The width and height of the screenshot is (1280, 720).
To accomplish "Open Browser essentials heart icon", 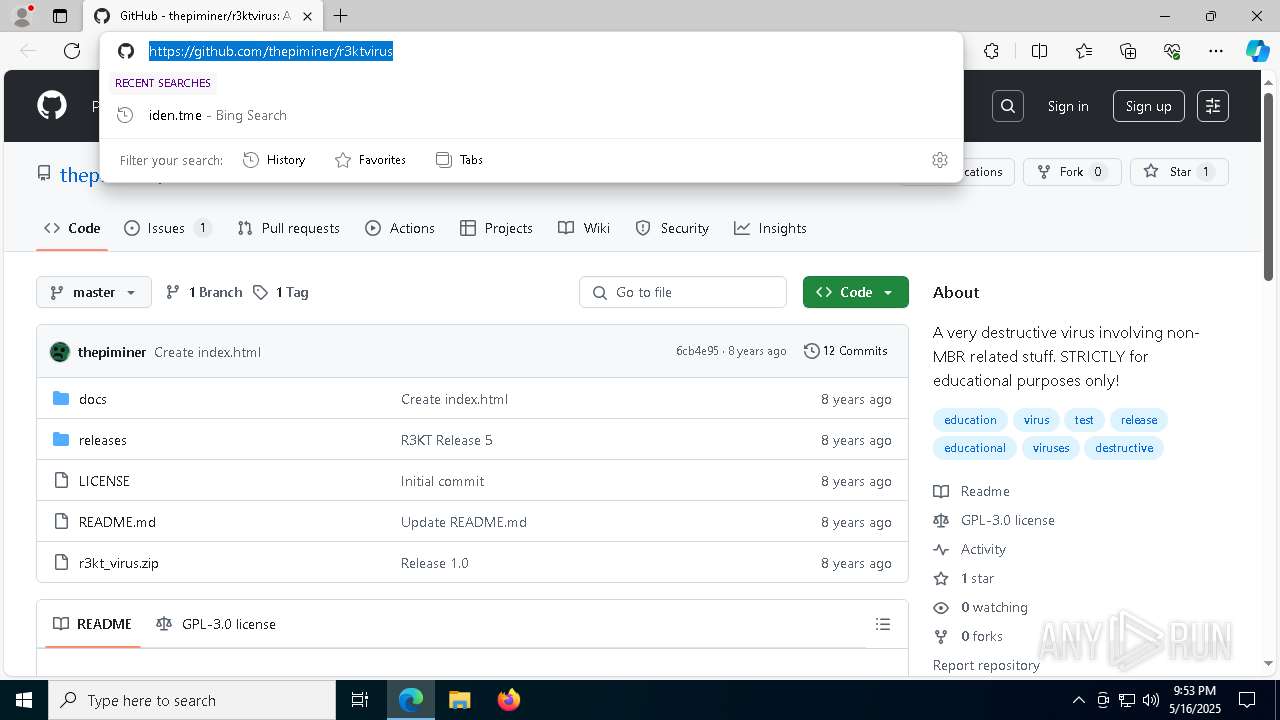I will coord(1172,51).
